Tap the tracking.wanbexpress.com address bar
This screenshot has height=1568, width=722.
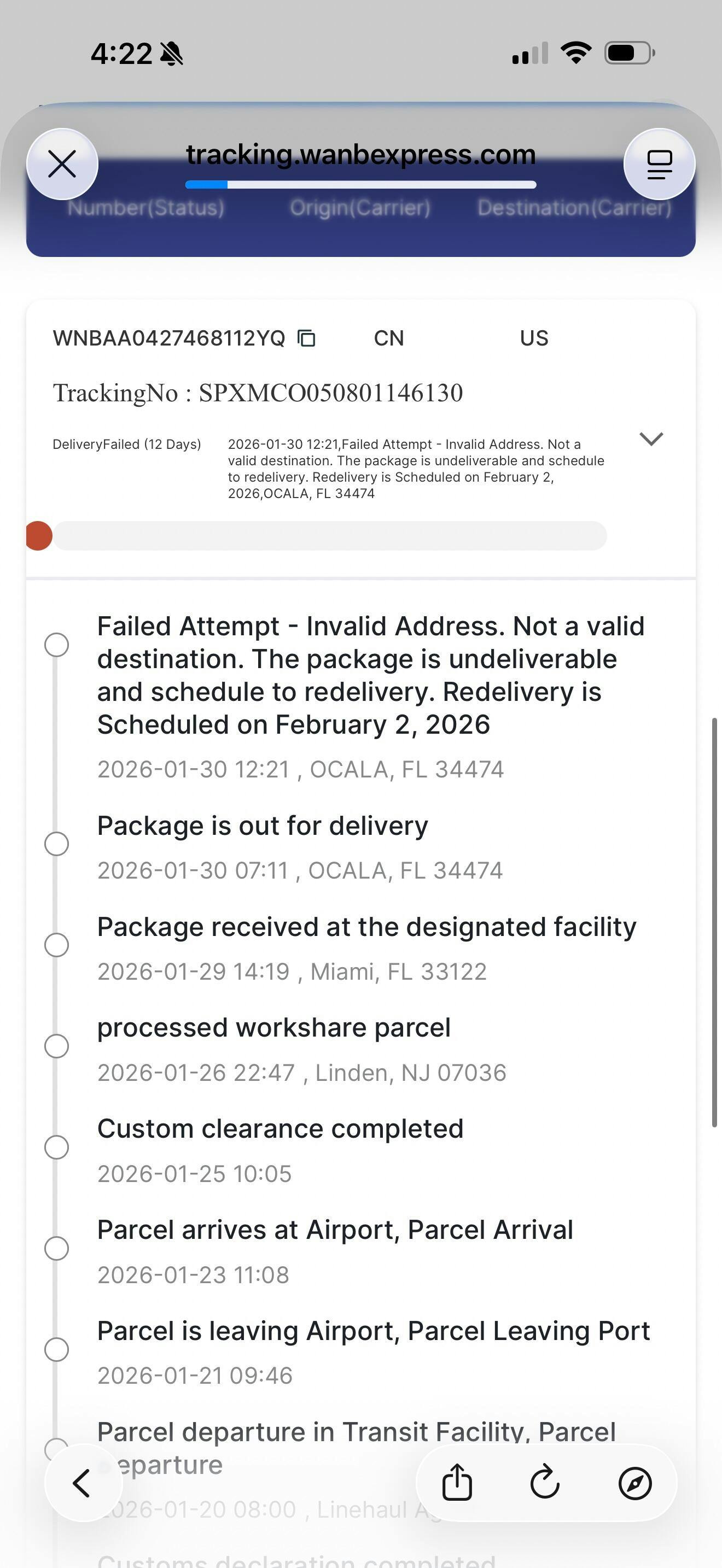click(360, 155)
